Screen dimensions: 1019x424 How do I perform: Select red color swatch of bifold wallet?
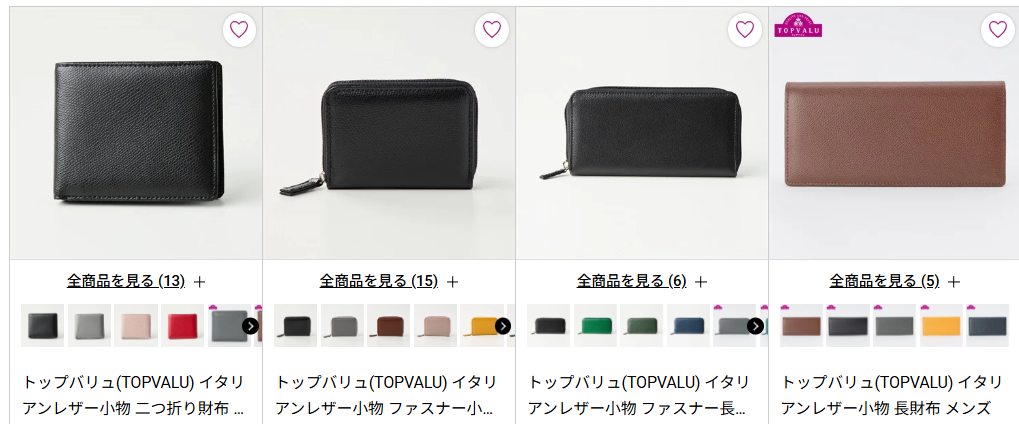(183, 325)
